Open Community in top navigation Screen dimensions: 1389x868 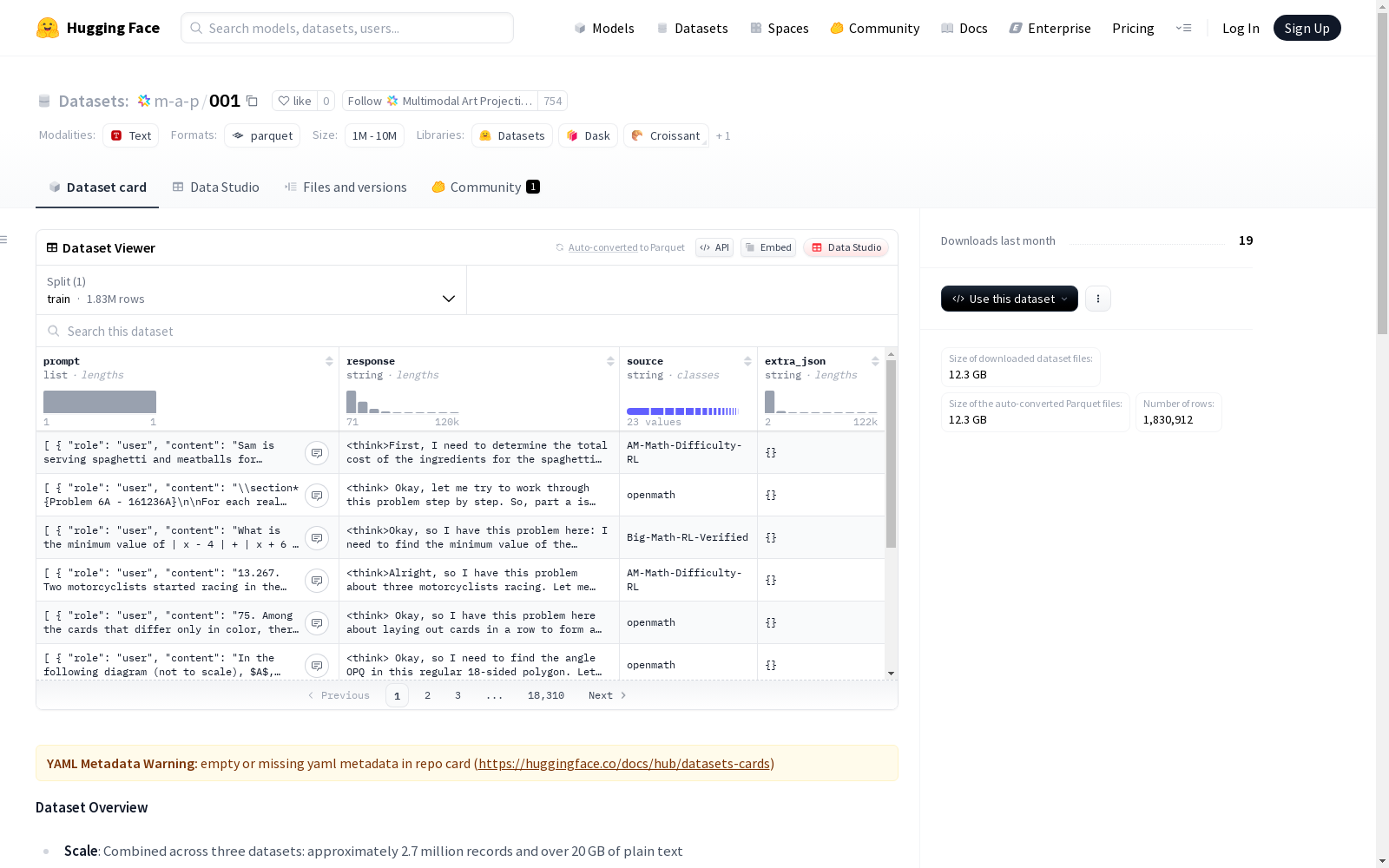(x=874, y=28)
